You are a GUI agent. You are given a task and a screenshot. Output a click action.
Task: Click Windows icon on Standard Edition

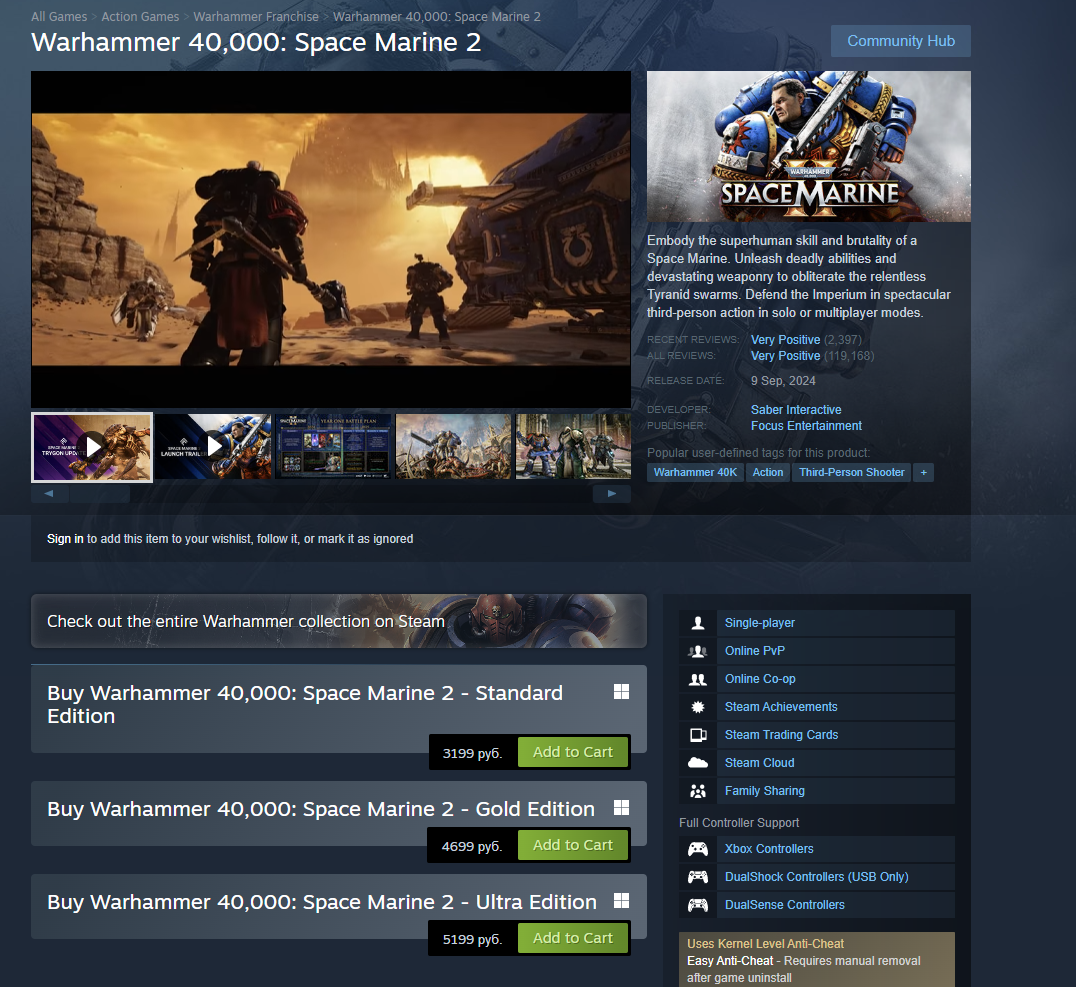coord(621,691)
